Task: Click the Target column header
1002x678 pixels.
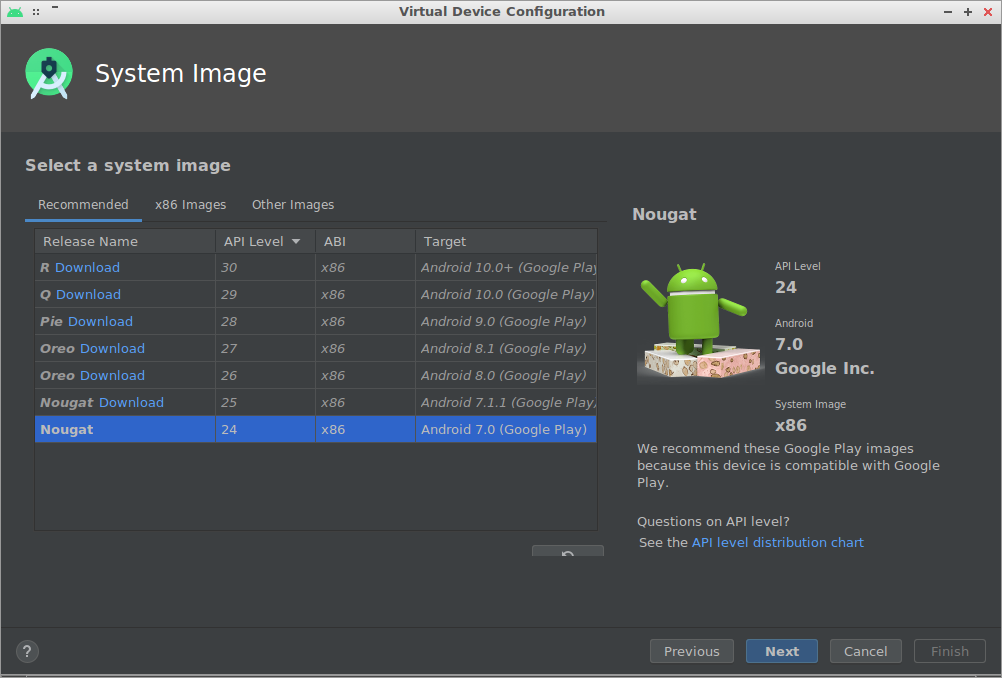Action: (506, 242)
